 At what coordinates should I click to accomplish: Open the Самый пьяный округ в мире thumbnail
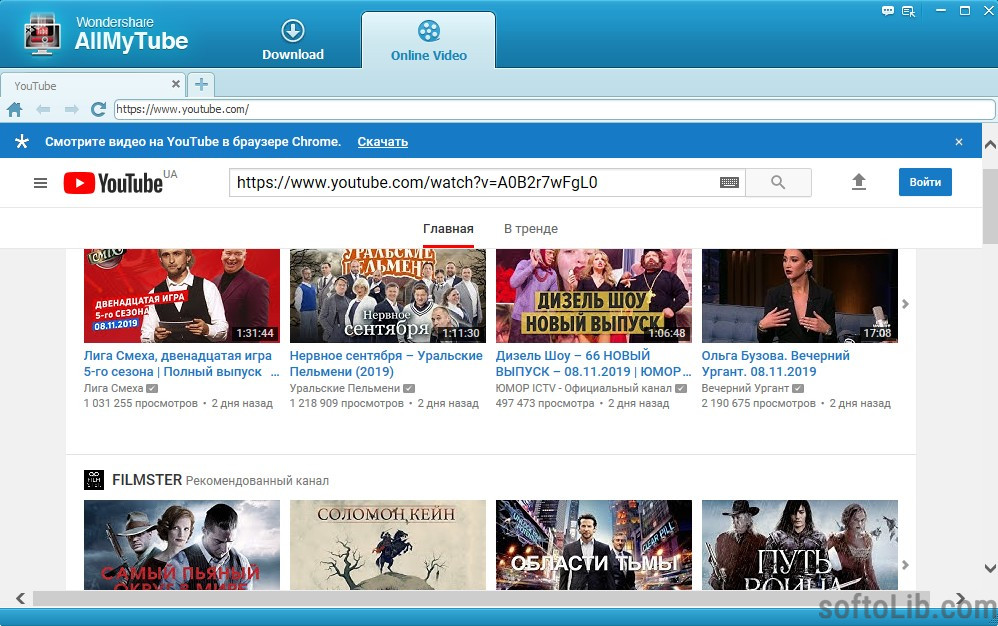click(182, 545)
